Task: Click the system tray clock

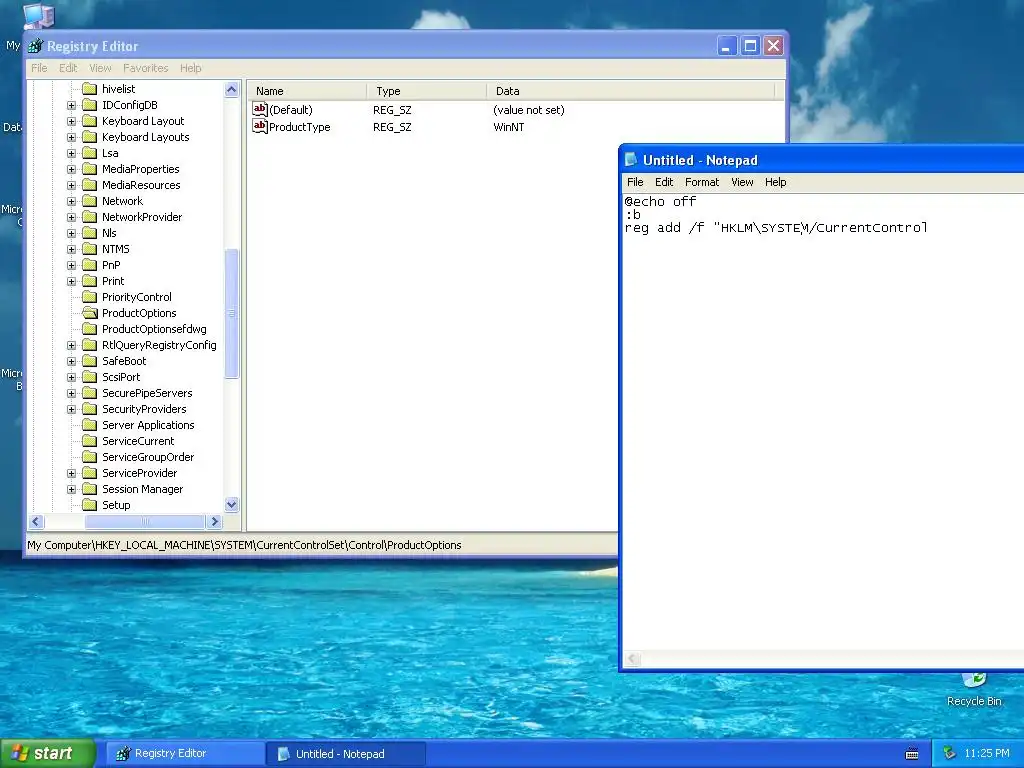Action: tap(987, 753)
